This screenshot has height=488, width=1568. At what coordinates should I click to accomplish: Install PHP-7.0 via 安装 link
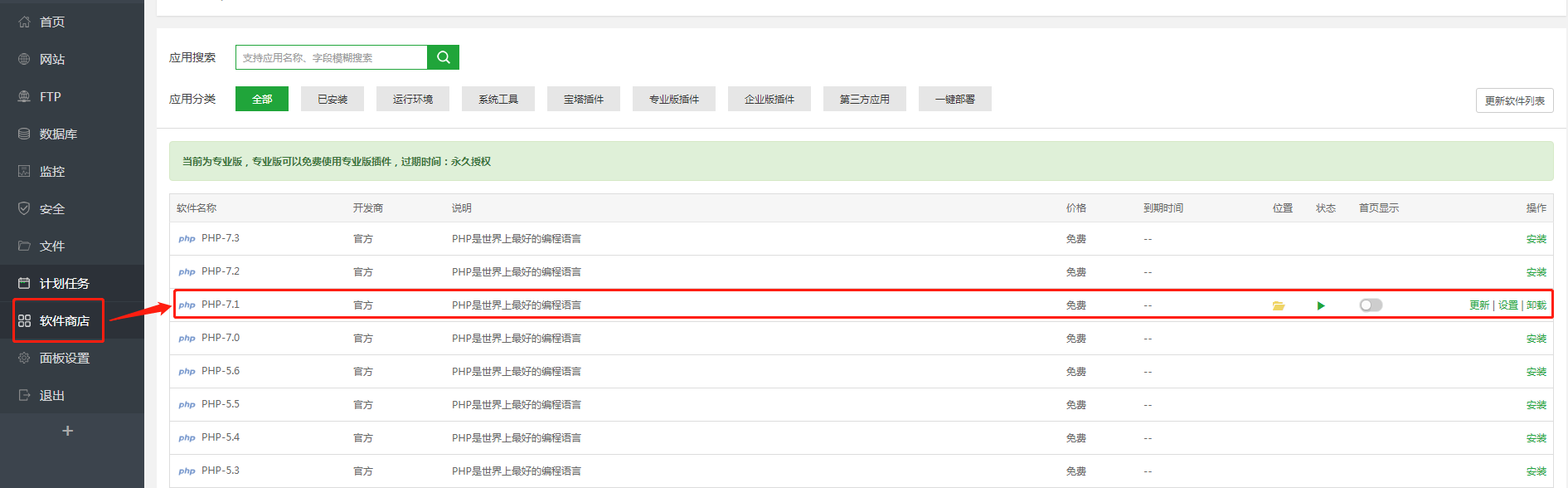point(1536,339)
